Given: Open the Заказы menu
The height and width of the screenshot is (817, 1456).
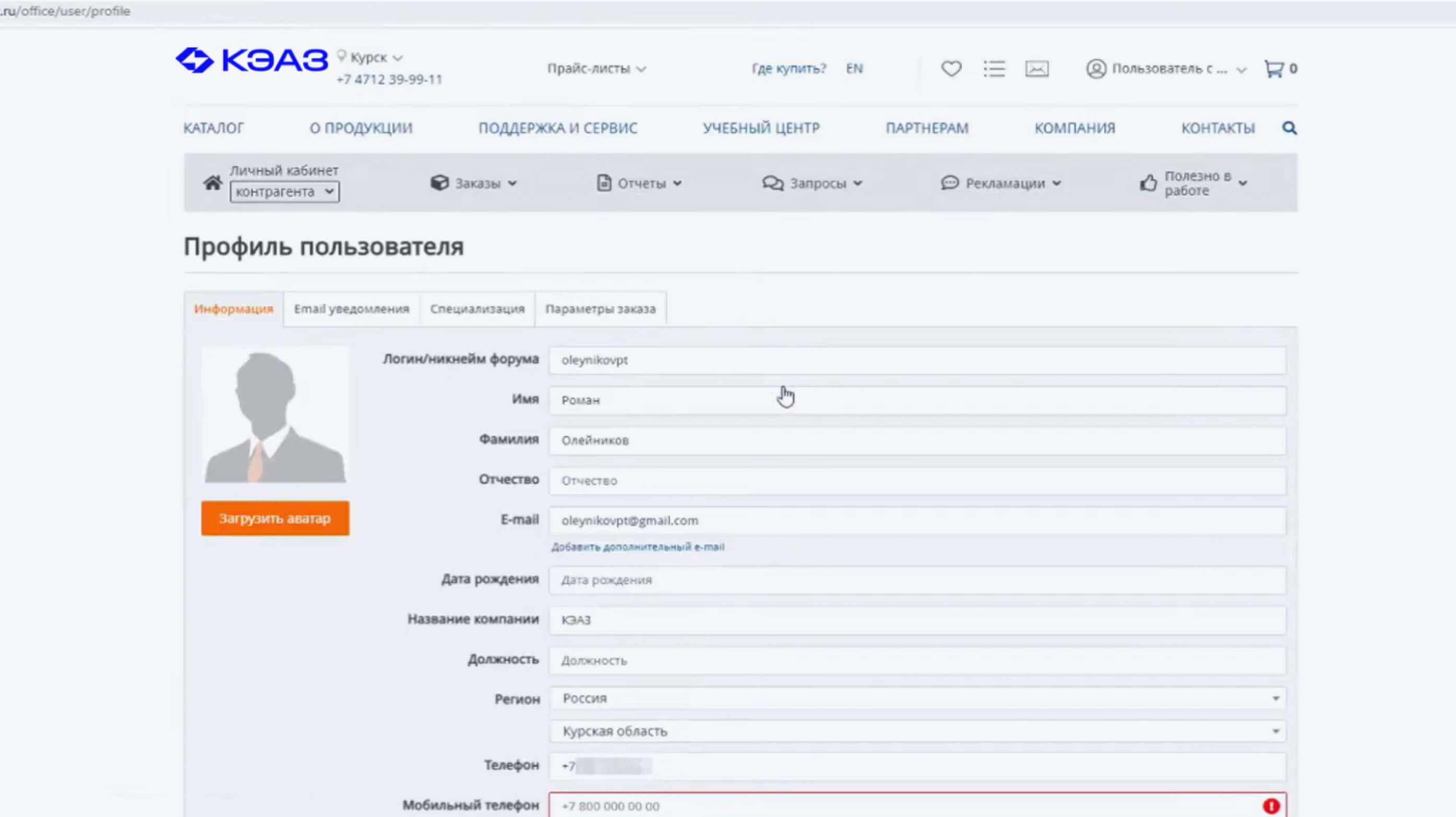Looking at the screenshot, I should pos(474,184).
